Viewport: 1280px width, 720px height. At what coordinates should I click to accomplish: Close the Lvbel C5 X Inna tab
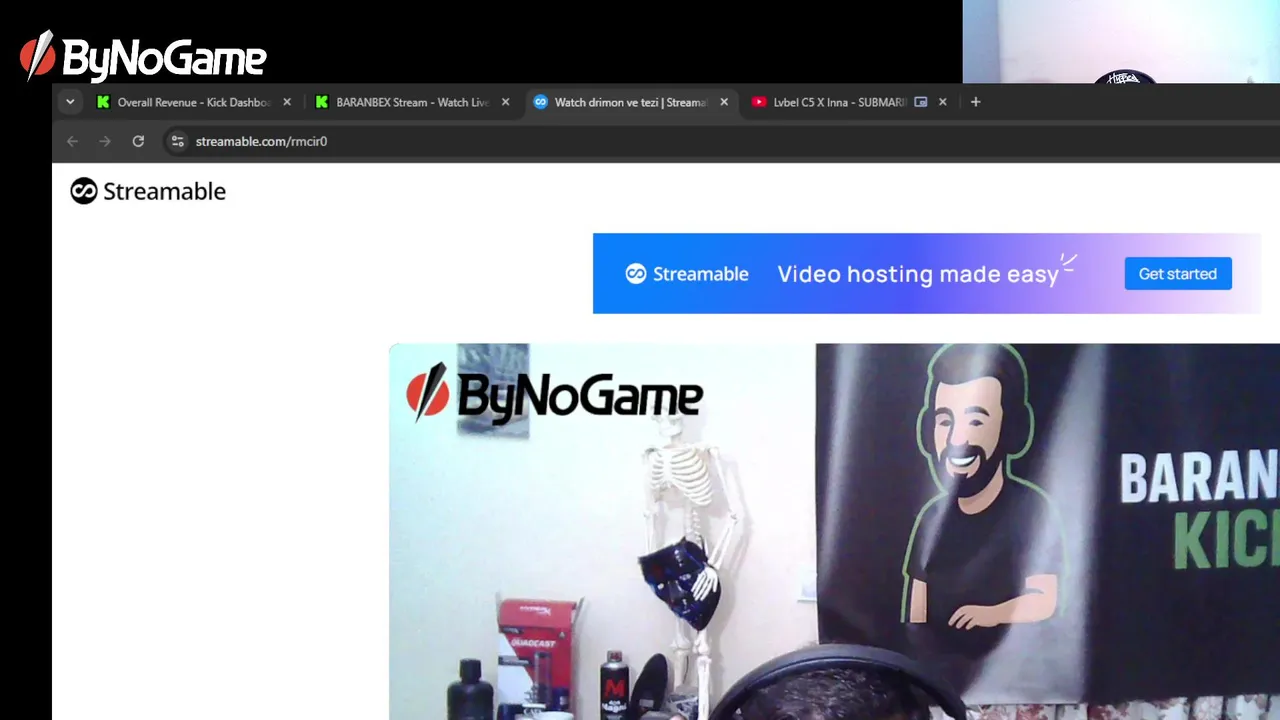pos(942,102)
